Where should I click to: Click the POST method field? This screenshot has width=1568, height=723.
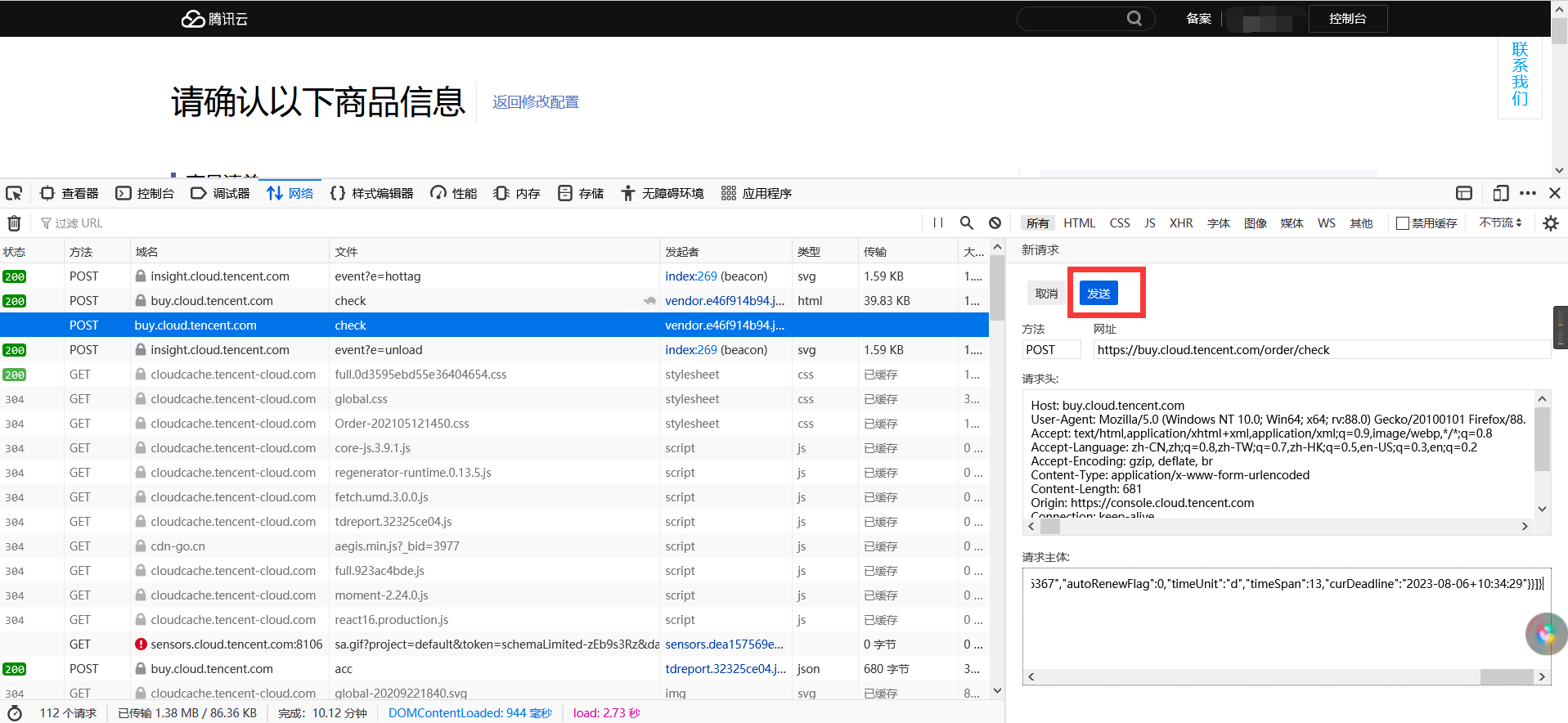tap(1051, 349)
